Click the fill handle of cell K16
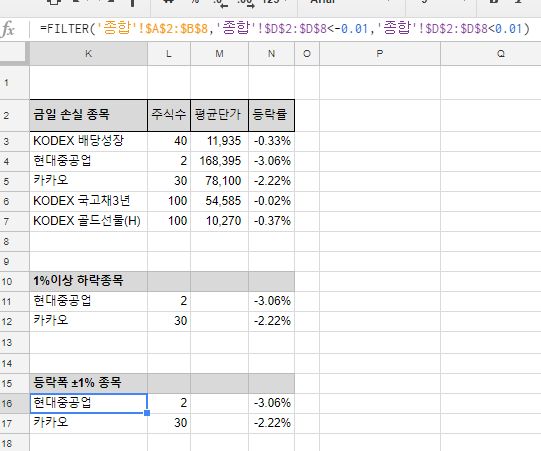This screenshot has width=541, height=451. tap(147, 413)
